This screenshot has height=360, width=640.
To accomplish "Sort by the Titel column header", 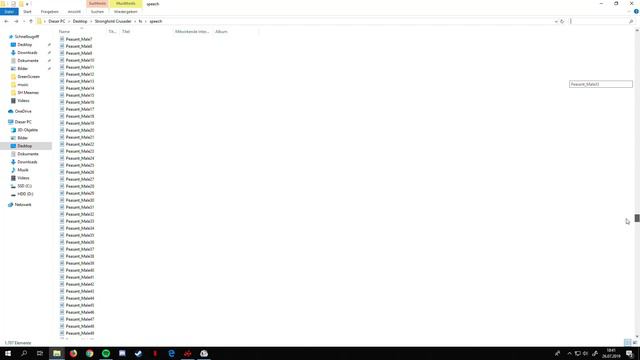I will pos(126,31).
